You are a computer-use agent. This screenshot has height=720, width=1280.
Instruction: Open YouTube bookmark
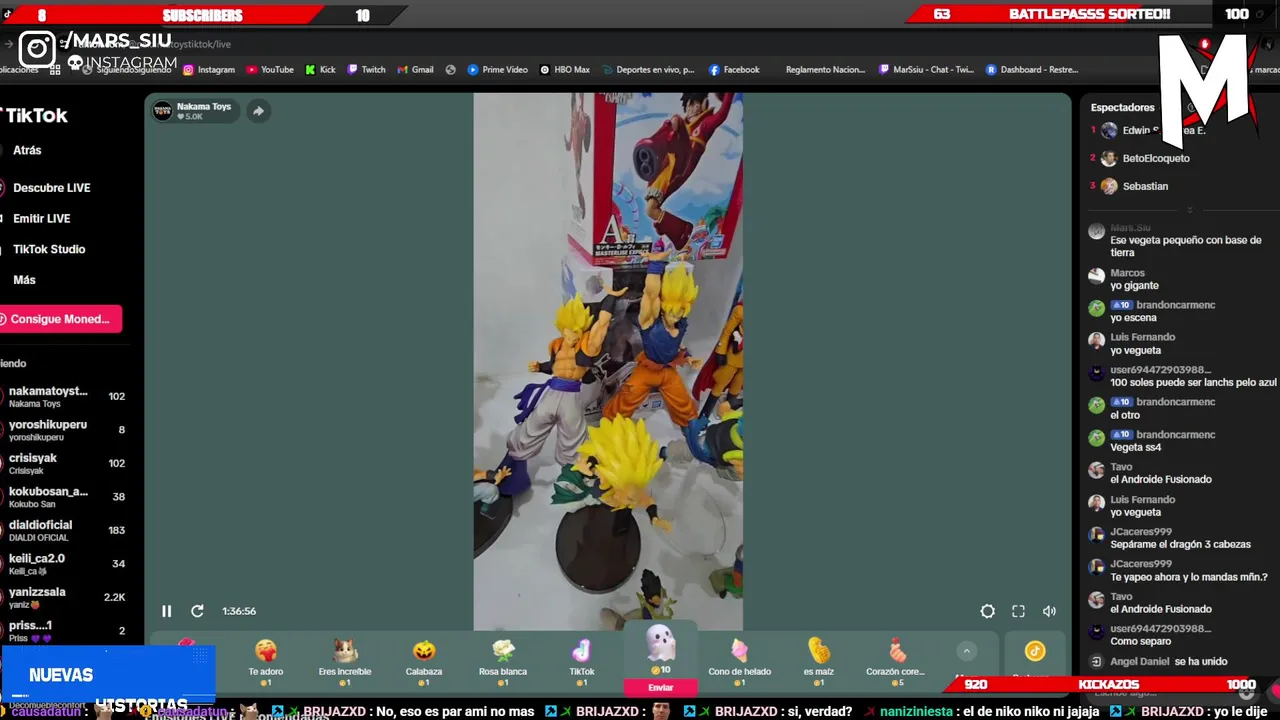point(270,70)
